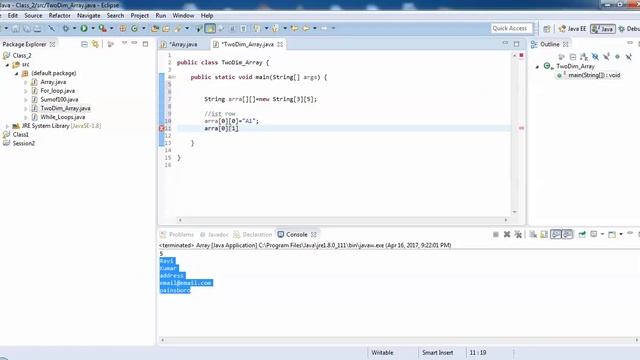Toggle Show Console on Standard Out change

coord(556,234)
